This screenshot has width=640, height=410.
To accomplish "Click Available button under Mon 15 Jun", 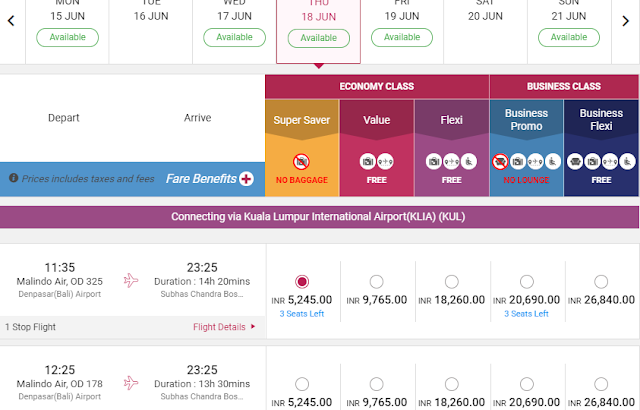I will (67, 37).
